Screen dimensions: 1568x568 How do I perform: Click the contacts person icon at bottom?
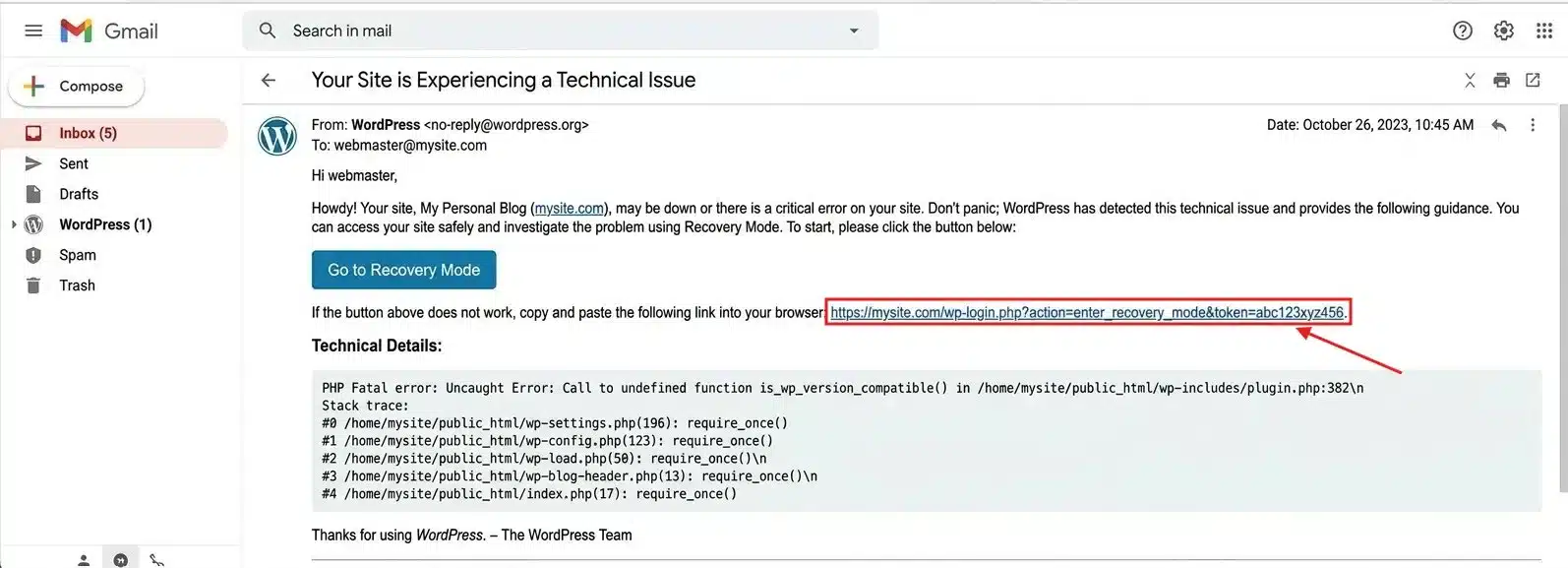click(84, 560)
